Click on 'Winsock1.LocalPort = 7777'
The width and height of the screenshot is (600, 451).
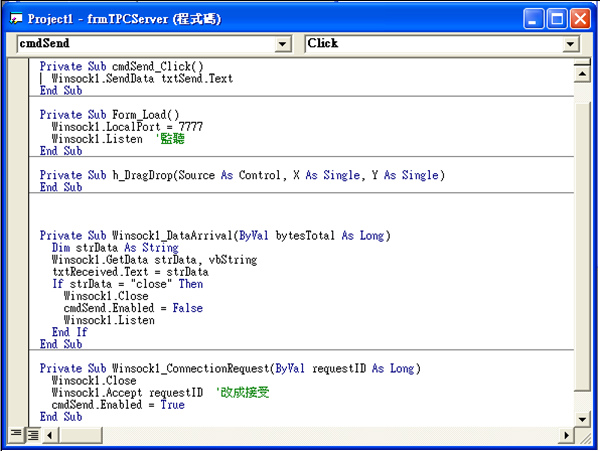click(127, 127)
